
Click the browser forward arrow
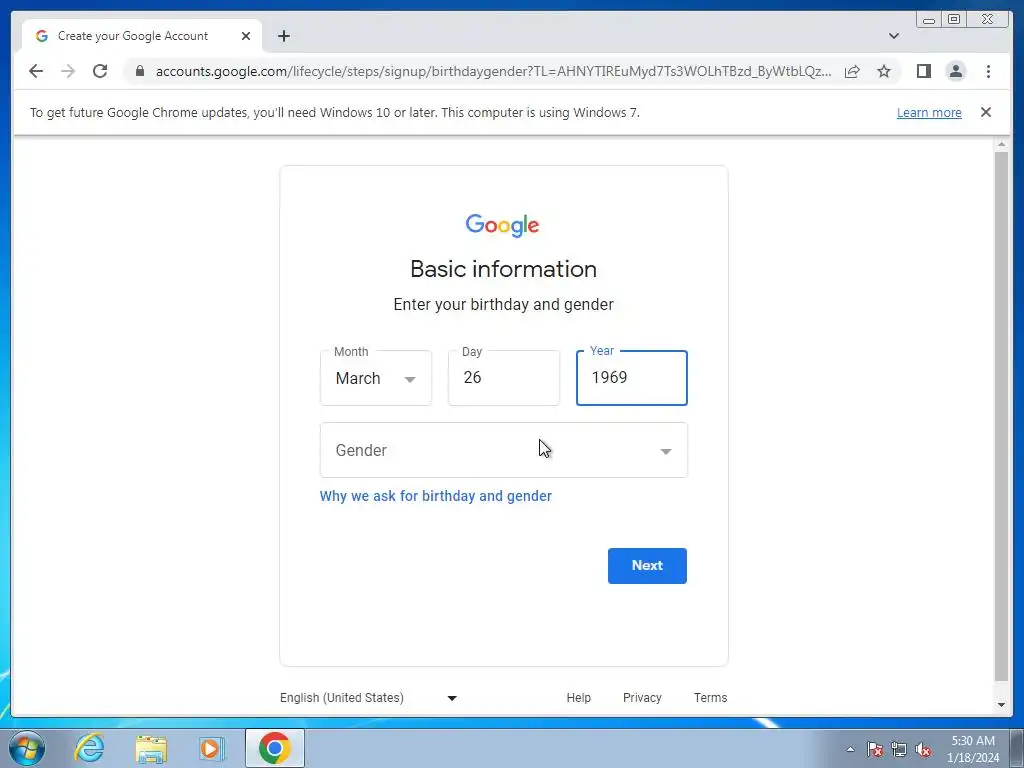[68, 71]
